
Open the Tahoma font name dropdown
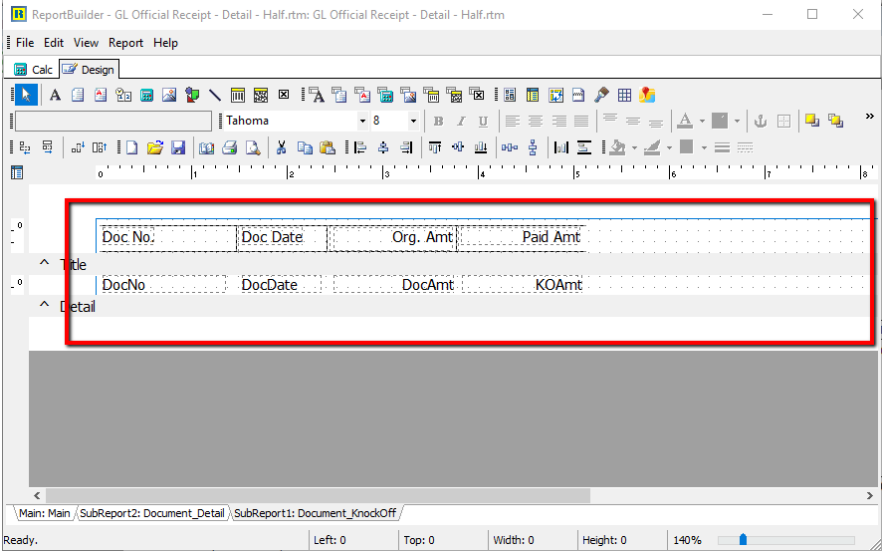[x=362, y=121]
